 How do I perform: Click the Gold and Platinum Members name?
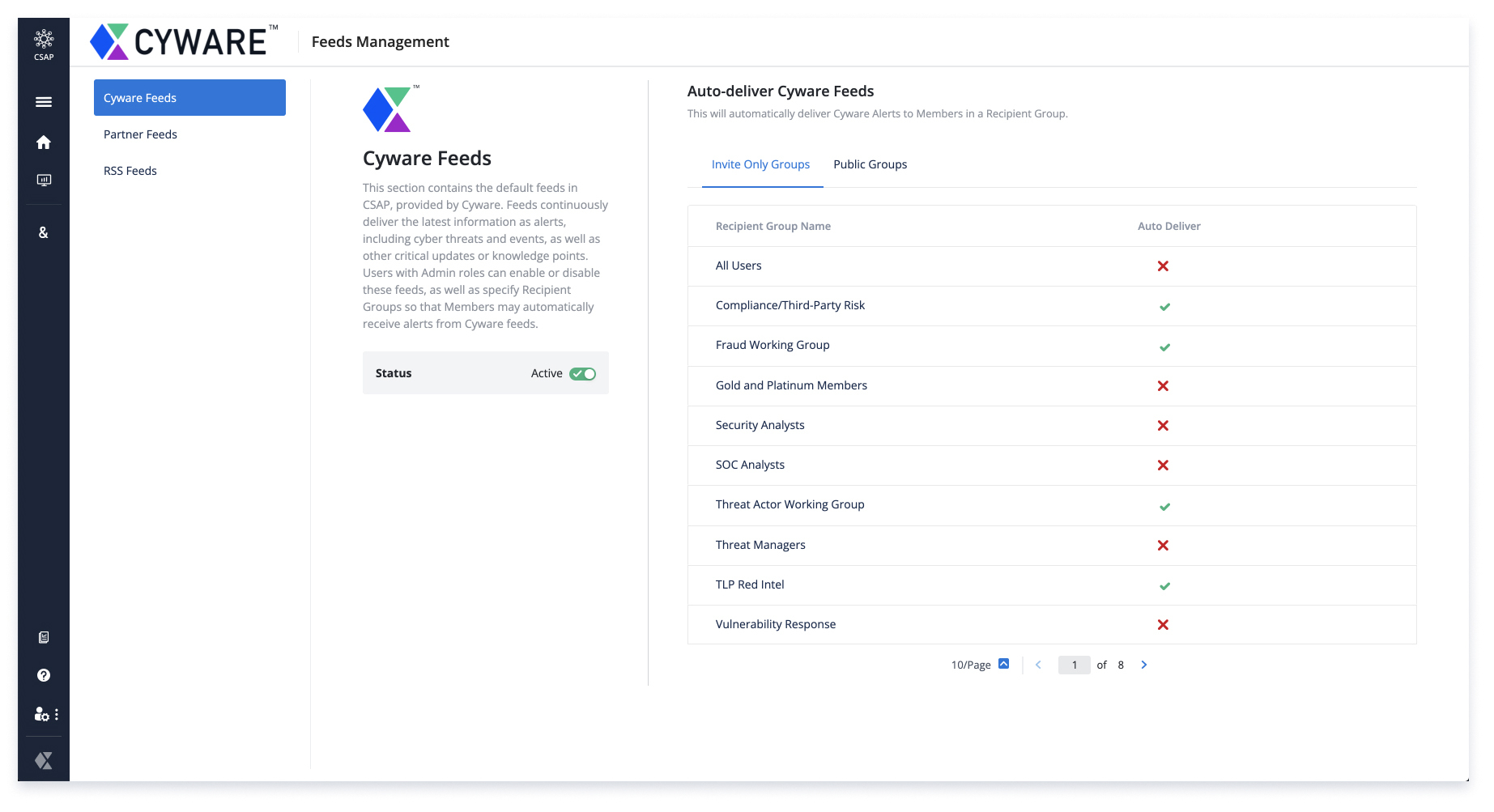tap(791, 385)
